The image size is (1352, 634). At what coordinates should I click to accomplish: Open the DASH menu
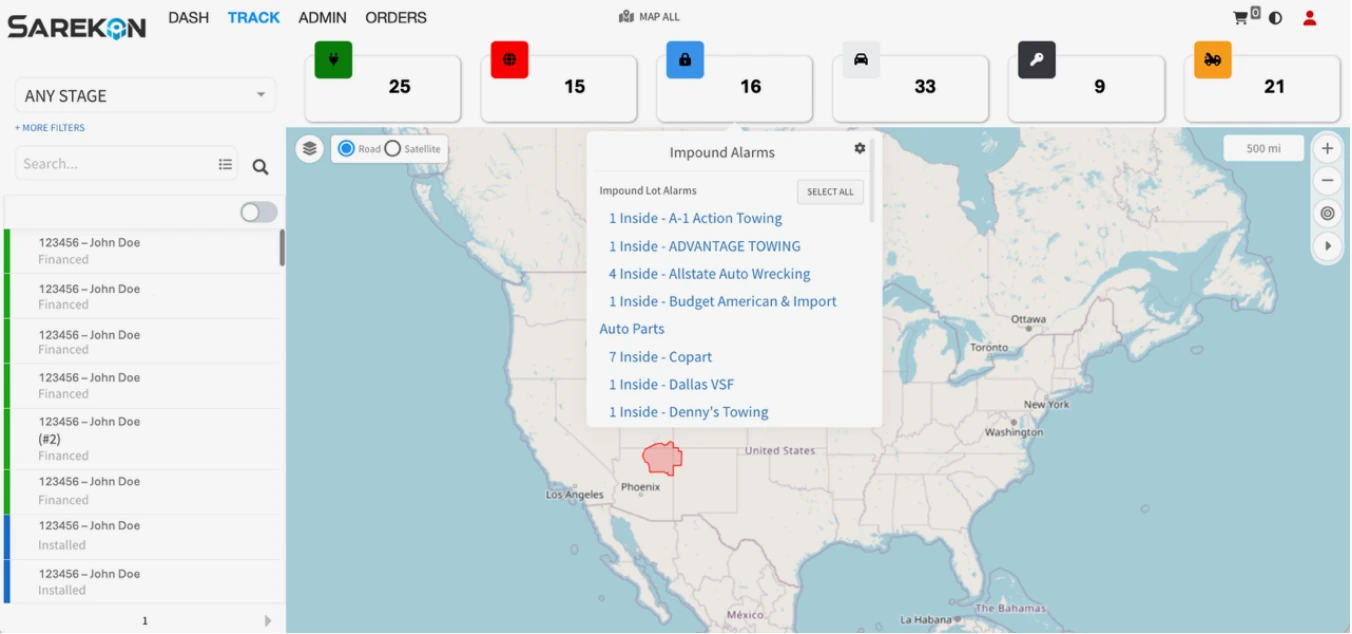[188, 17]
